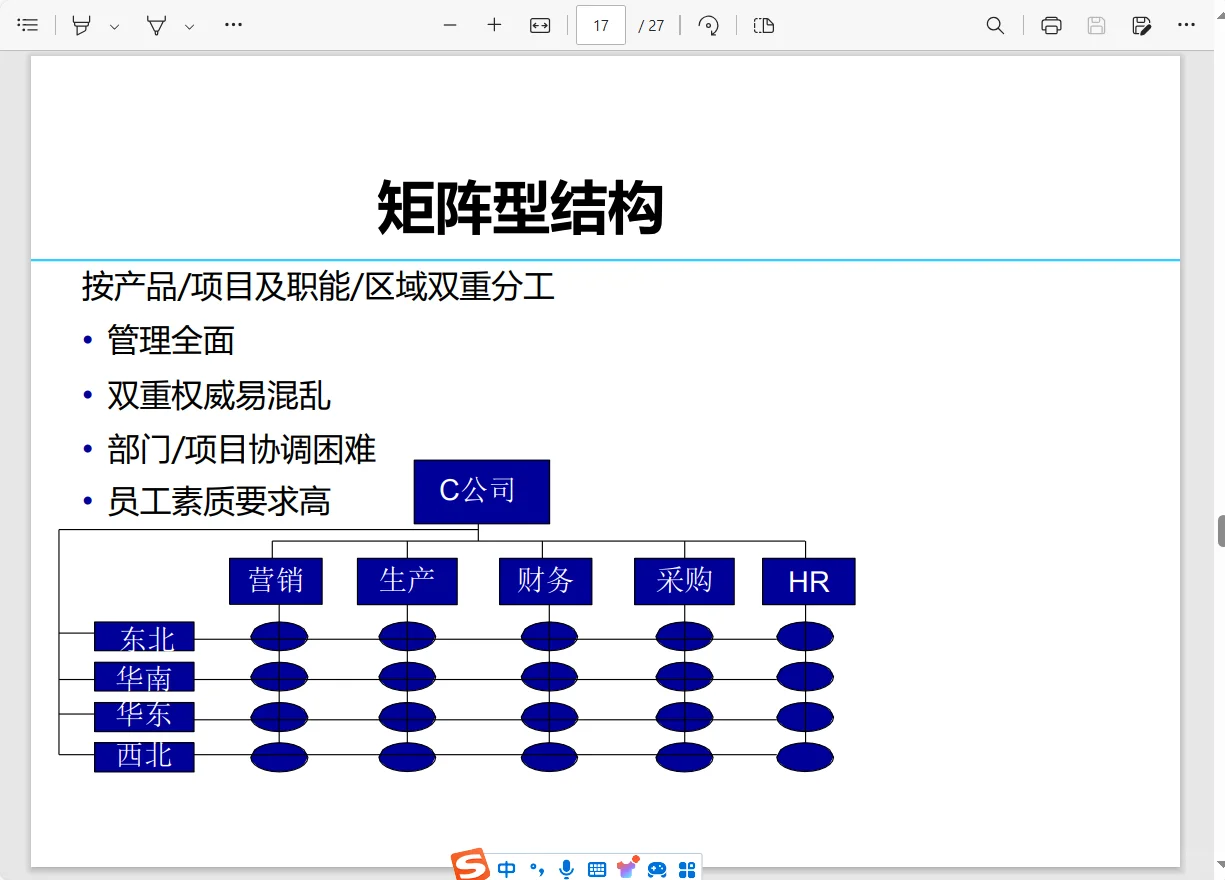Click the Save As icon
This screenshot has width=1225, height=880.
tap(1142, 25)
